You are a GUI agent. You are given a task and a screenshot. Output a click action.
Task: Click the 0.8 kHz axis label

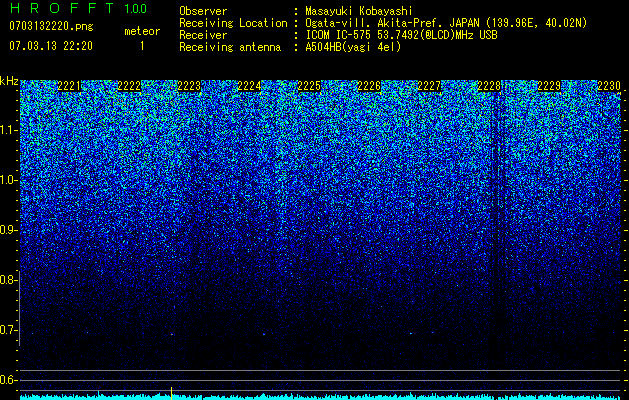coord(8,280)
